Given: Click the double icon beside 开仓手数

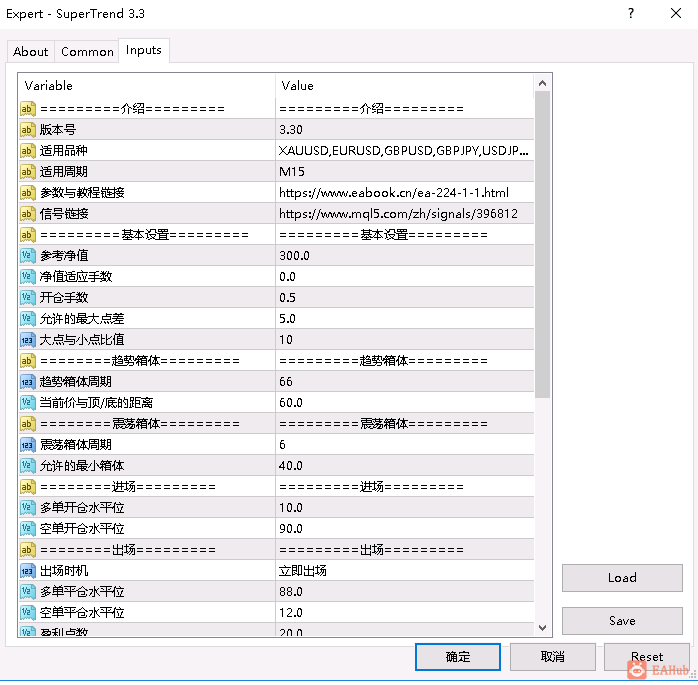Looking at the screenshot, I should click(27, 297).
